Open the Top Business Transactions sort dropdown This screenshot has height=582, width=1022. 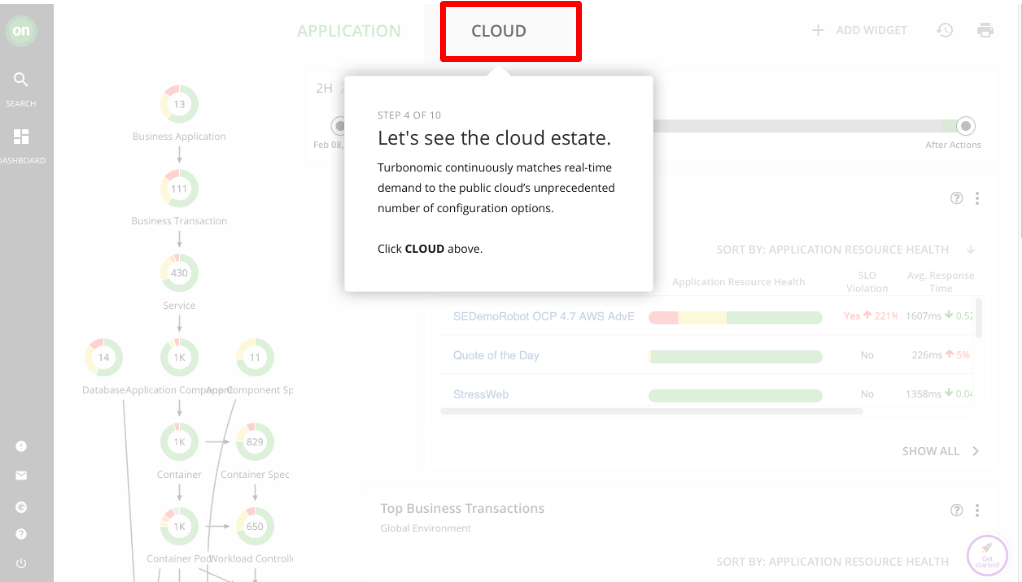(x=832, y=562)
